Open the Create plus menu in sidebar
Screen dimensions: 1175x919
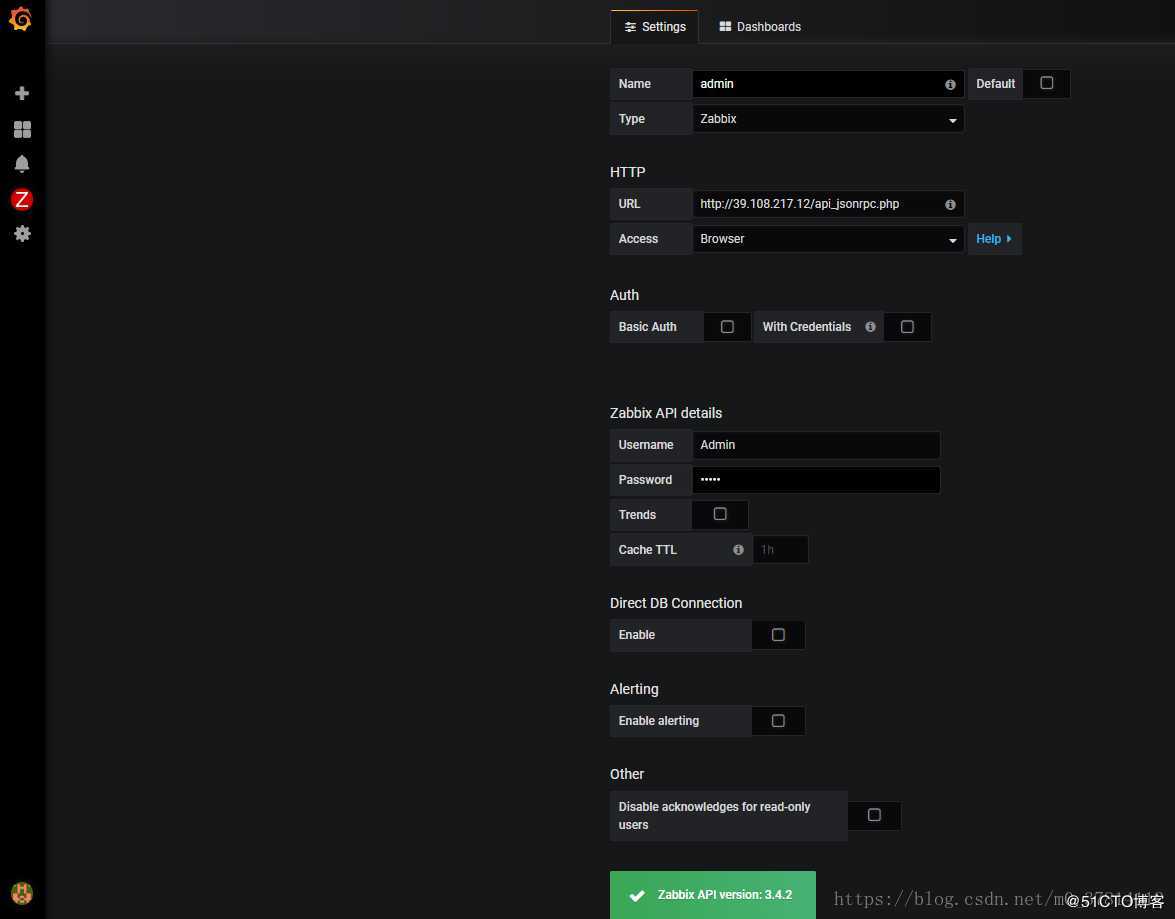point(22,93)
